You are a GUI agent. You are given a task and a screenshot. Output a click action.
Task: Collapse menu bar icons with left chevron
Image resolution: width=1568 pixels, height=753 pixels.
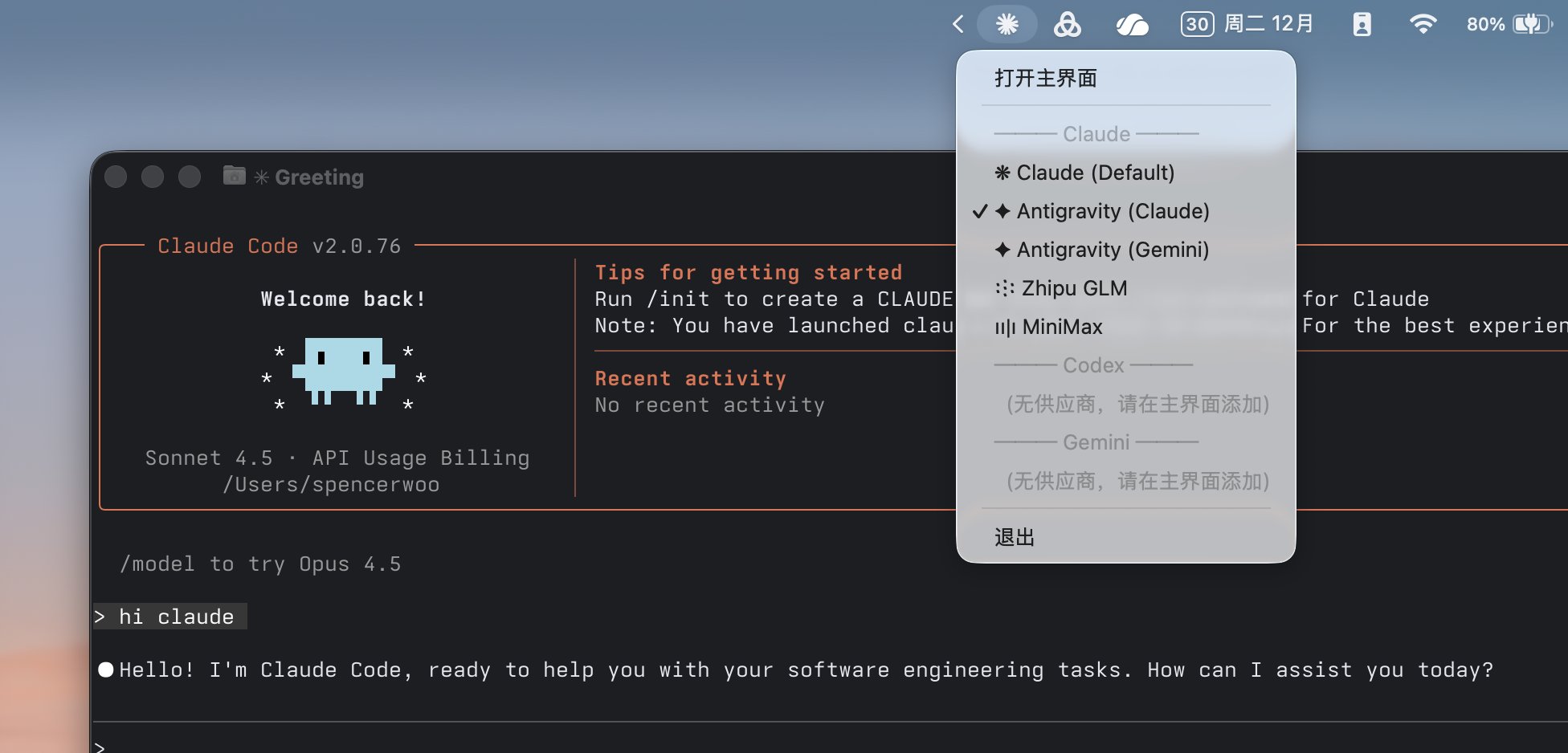point(958,24)
